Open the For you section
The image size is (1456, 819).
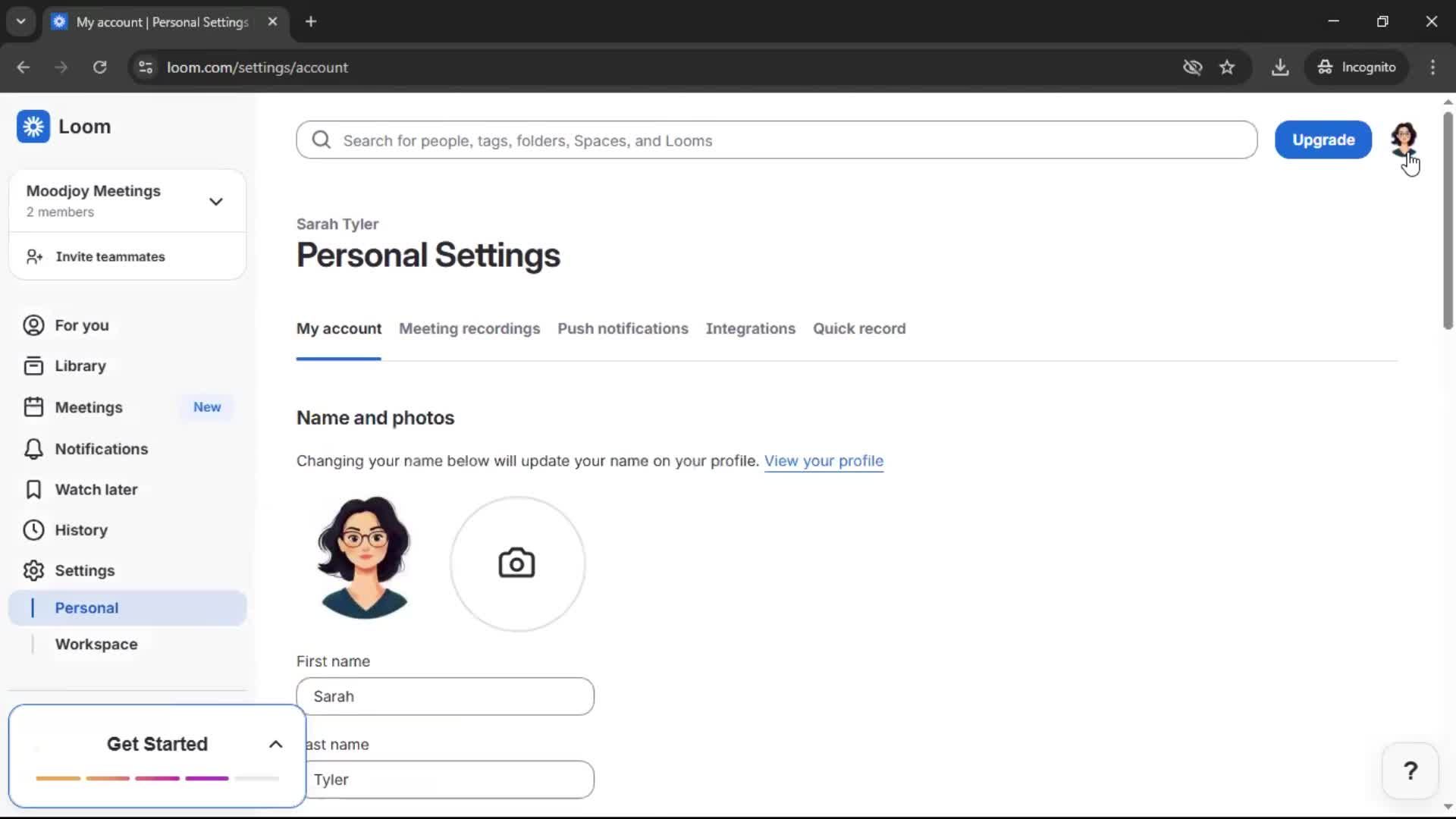pos(32,325)
